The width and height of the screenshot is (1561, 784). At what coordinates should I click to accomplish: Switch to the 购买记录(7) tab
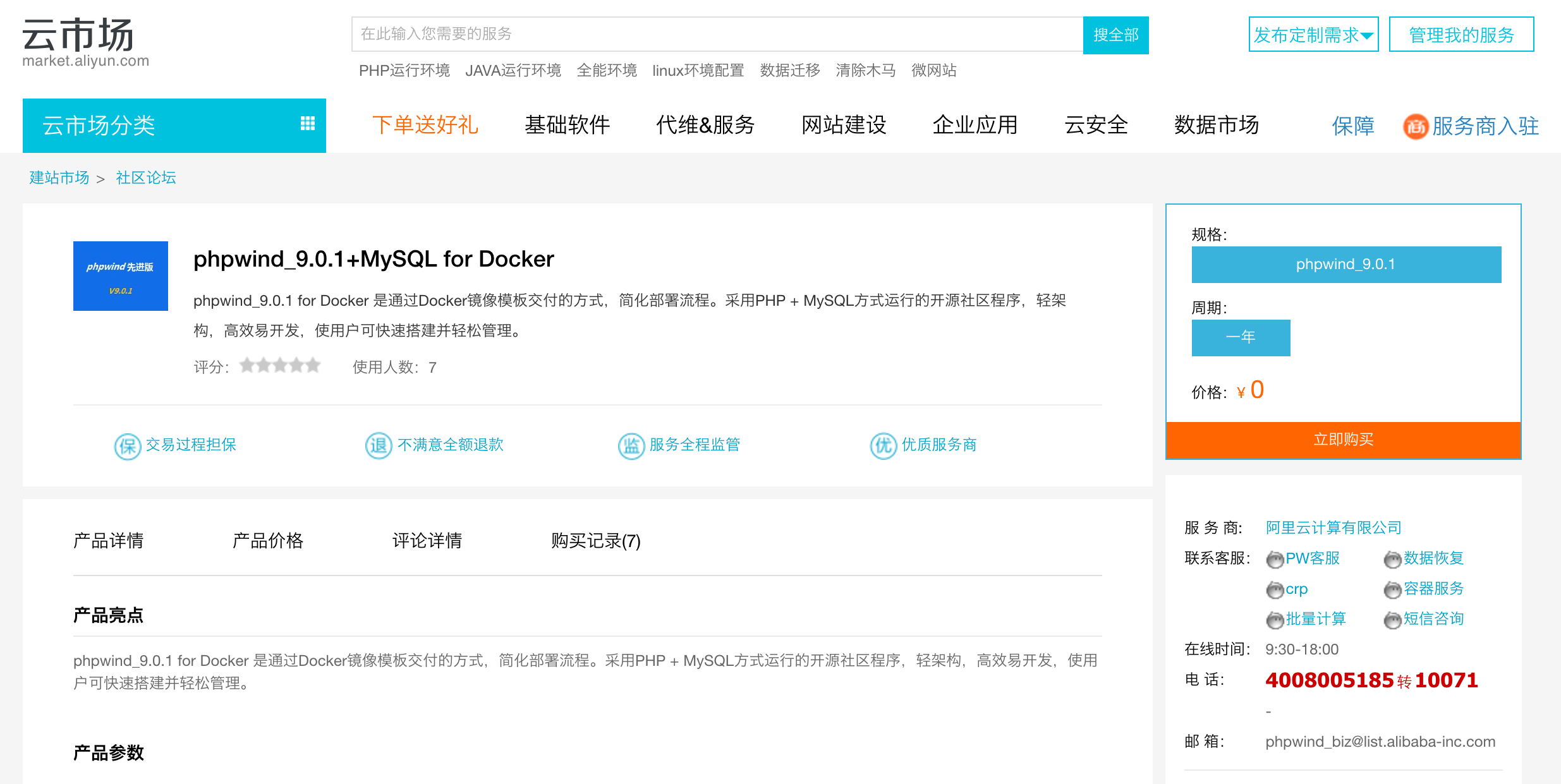[596, 541]
